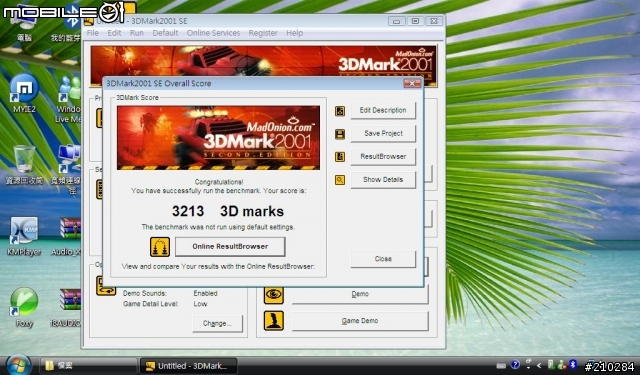The width and height of the screenshot is (640, 375).
Task: Click the 3213 score value
Action: point(188,211)
